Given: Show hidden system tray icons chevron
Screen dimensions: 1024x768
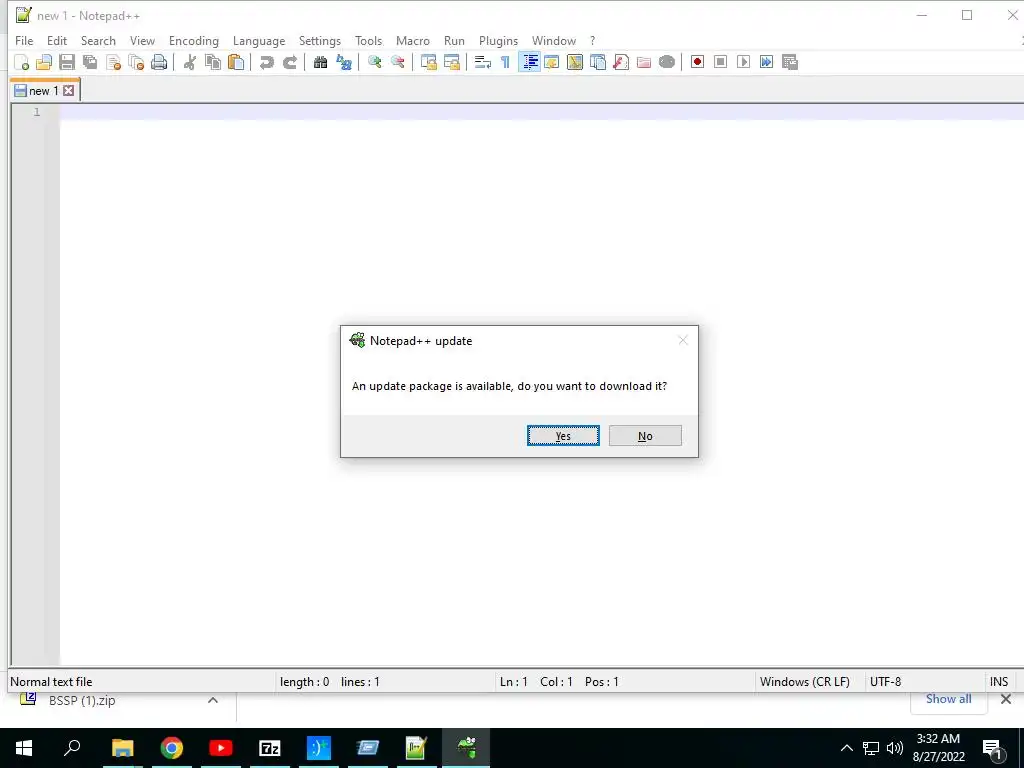Looking at the screenshot, I should (846, 748).
